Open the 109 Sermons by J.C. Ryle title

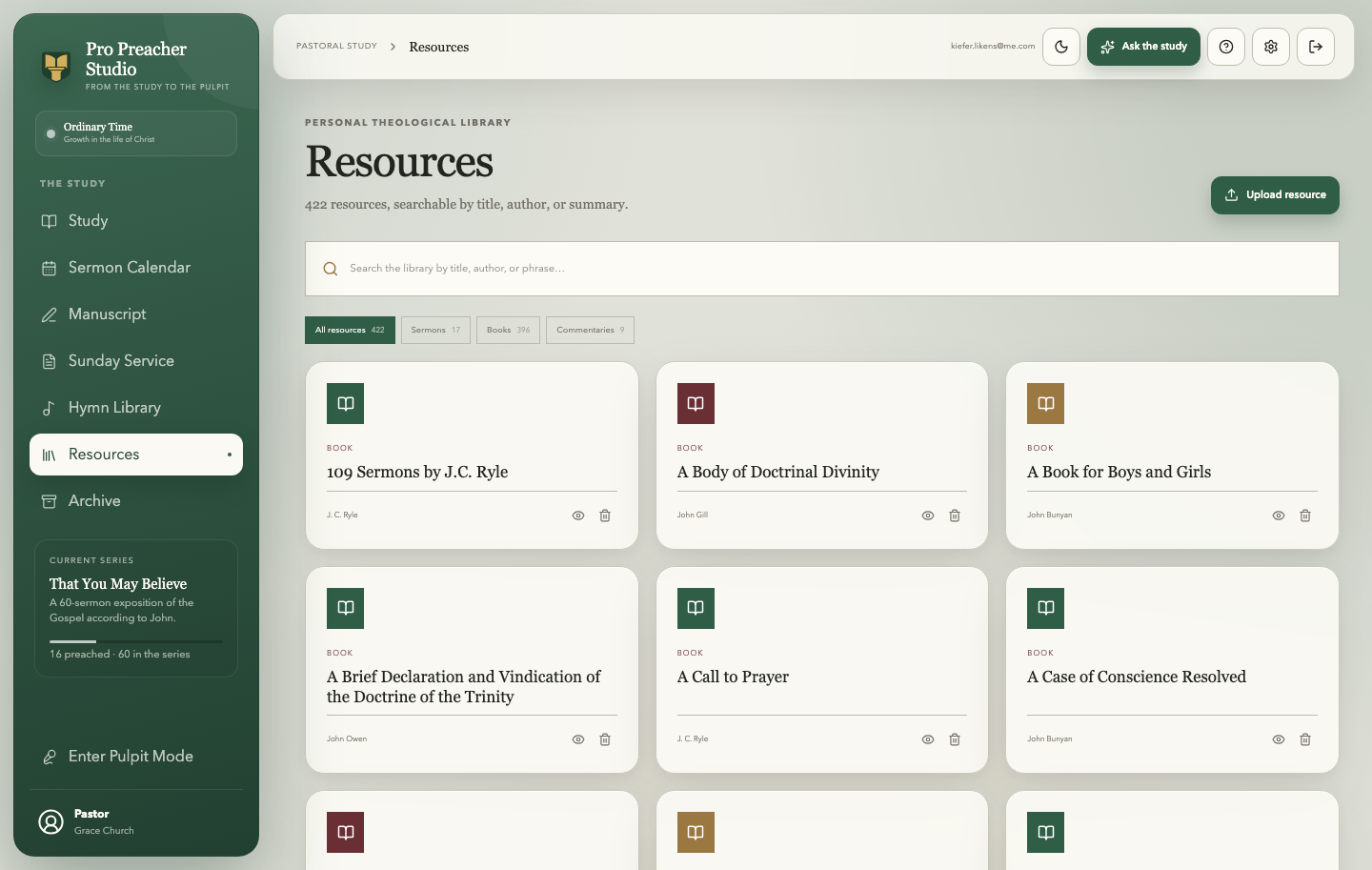click(417, 472)
